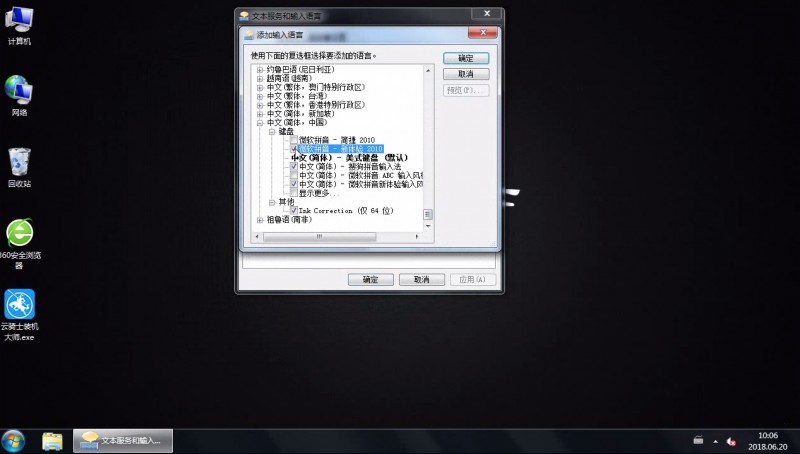Show hidden tray icons arrow
The image size is (800, 454).
pyautogui.click(x=715, y=441)
